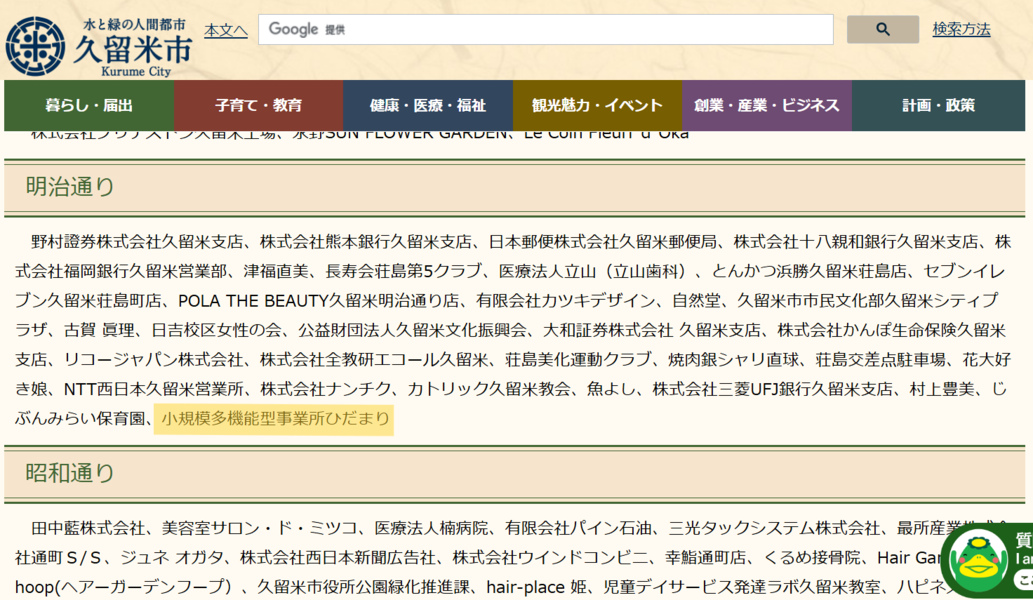Open the 創業・産業・ビジネス menu
This screenshot has height=600, width=1033.
click(767, 105)
